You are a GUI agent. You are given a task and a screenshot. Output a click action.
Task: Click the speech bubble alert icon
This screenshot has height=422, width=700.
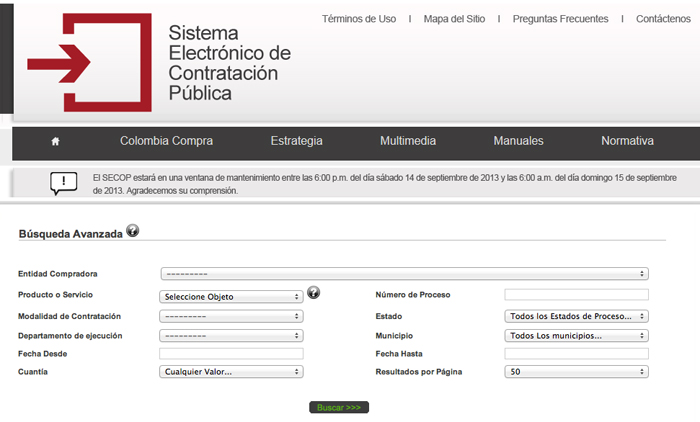tap(63, 182)
